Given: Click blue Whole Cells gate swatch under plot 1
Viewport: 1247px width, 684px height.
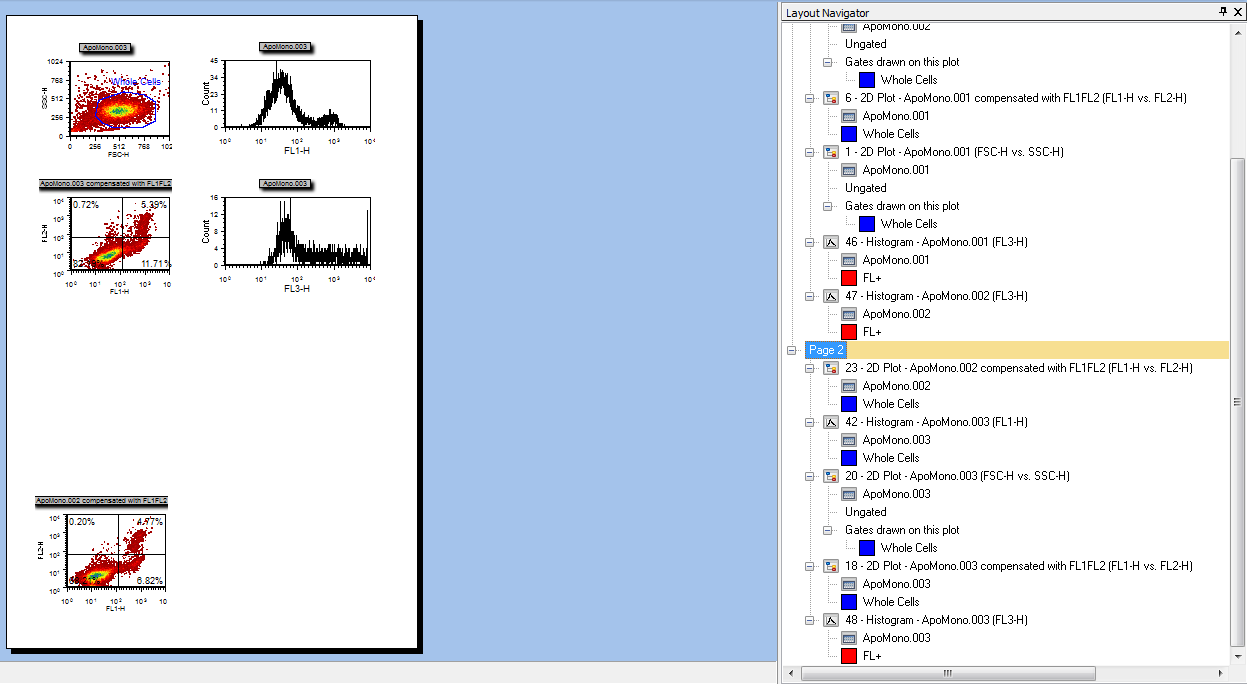Looking at the screenshot, I should click(x=867, y=224).
